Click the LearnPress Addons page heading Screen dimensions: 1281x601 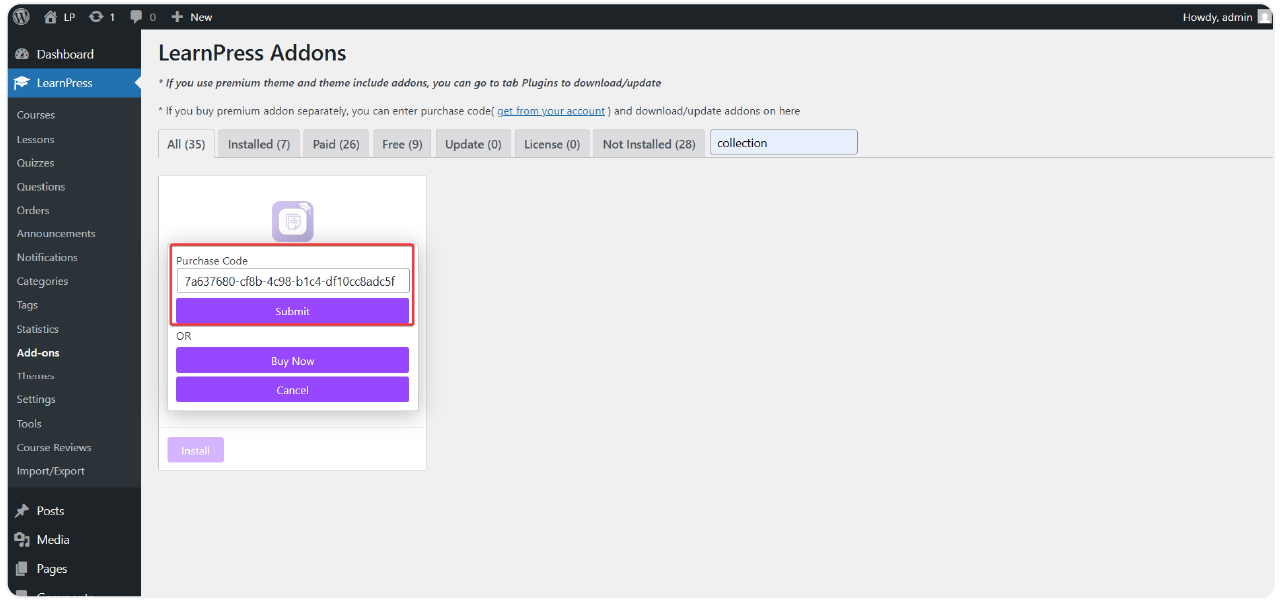(x=252, y=53)
